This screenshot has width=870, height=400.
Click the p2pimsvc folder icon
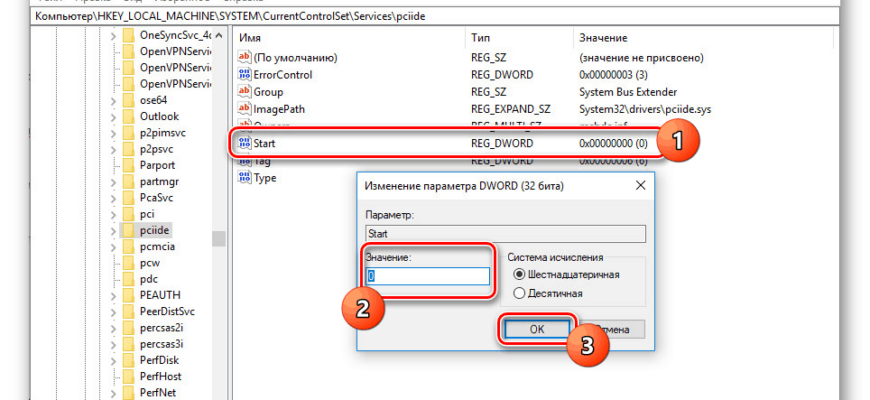129,133
